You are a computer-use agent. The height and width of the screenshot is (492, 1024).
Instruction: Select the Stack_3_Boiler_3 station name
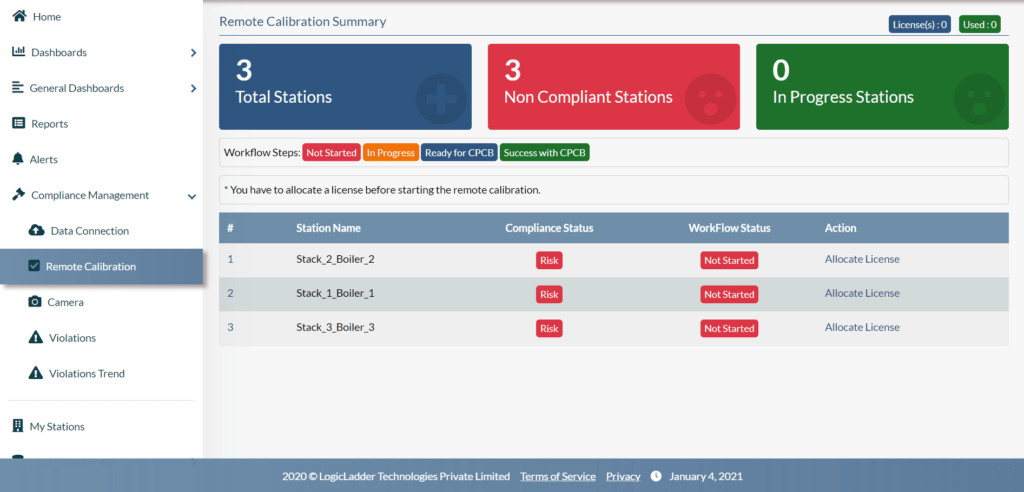pos(335,327)
